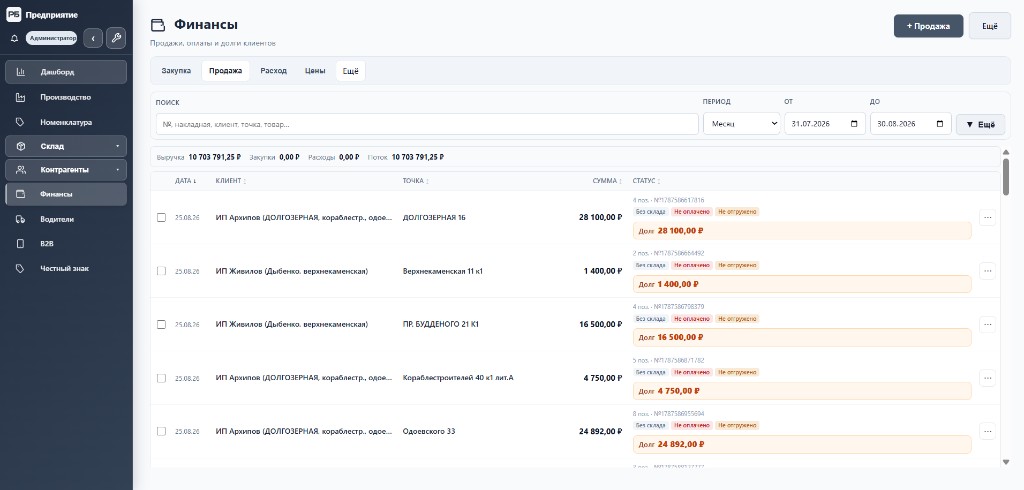The height and width of the screenshot is (490, 1024).
Task: Click the Дашборд chart icon
Action: pos(21,72)
